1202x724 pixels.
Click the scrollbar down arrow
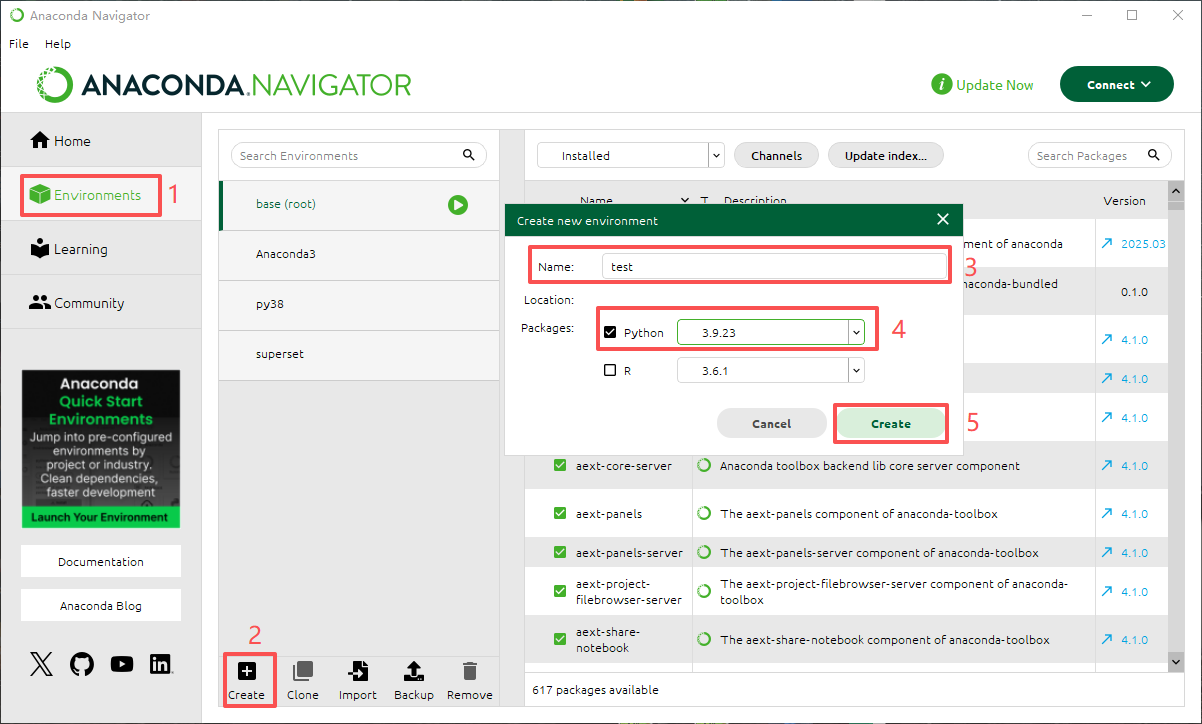point(1176,660)
